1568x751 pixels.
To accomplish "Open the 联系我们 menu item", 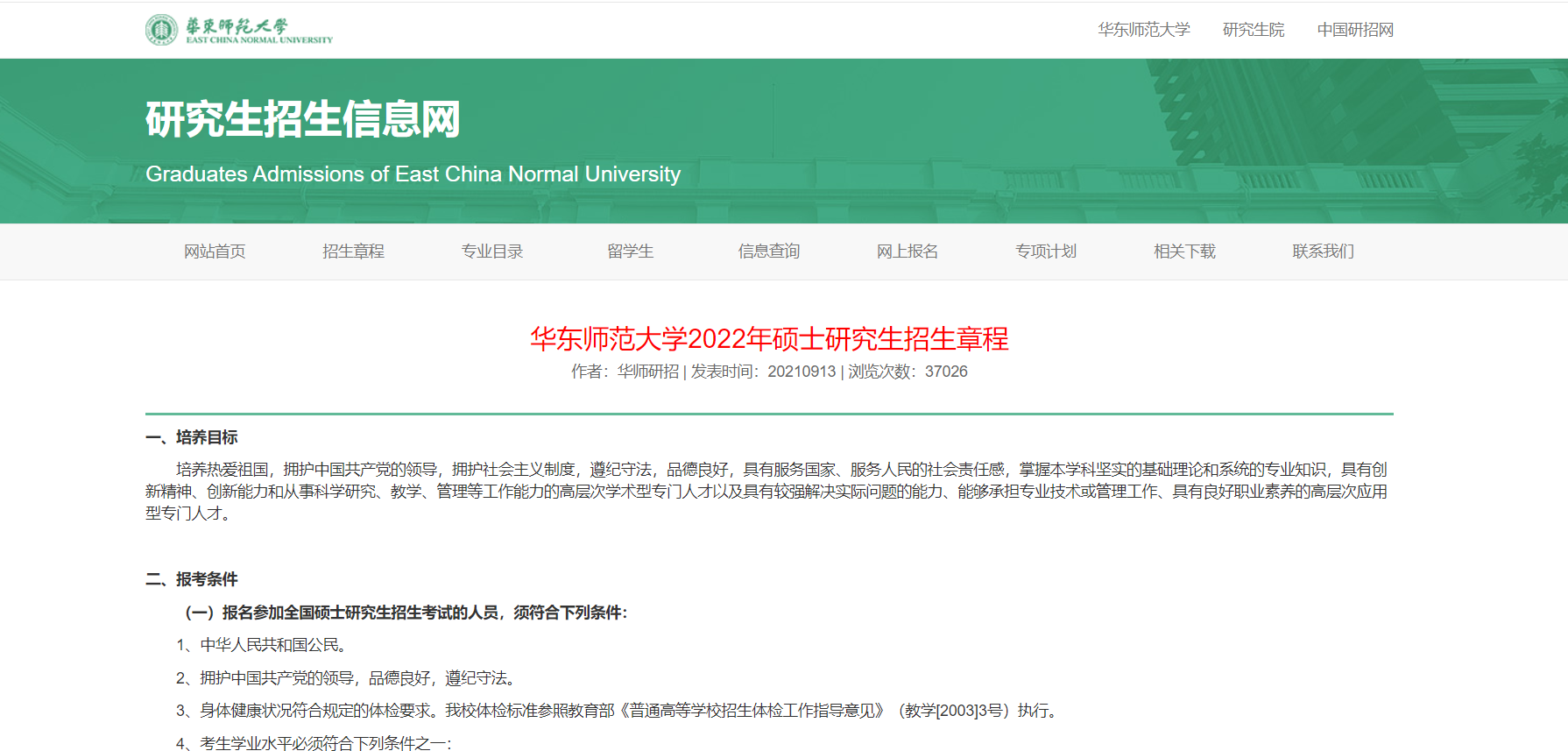I will [x=1323, y=252].
